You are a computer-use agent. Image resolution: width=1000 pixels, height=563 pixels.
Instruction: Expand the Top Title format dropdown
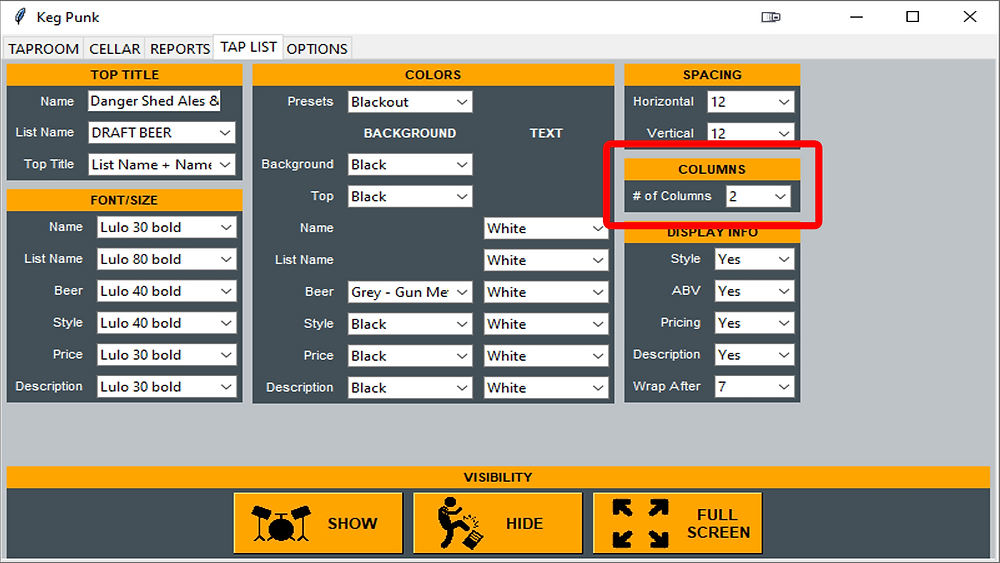click(161, 165)
